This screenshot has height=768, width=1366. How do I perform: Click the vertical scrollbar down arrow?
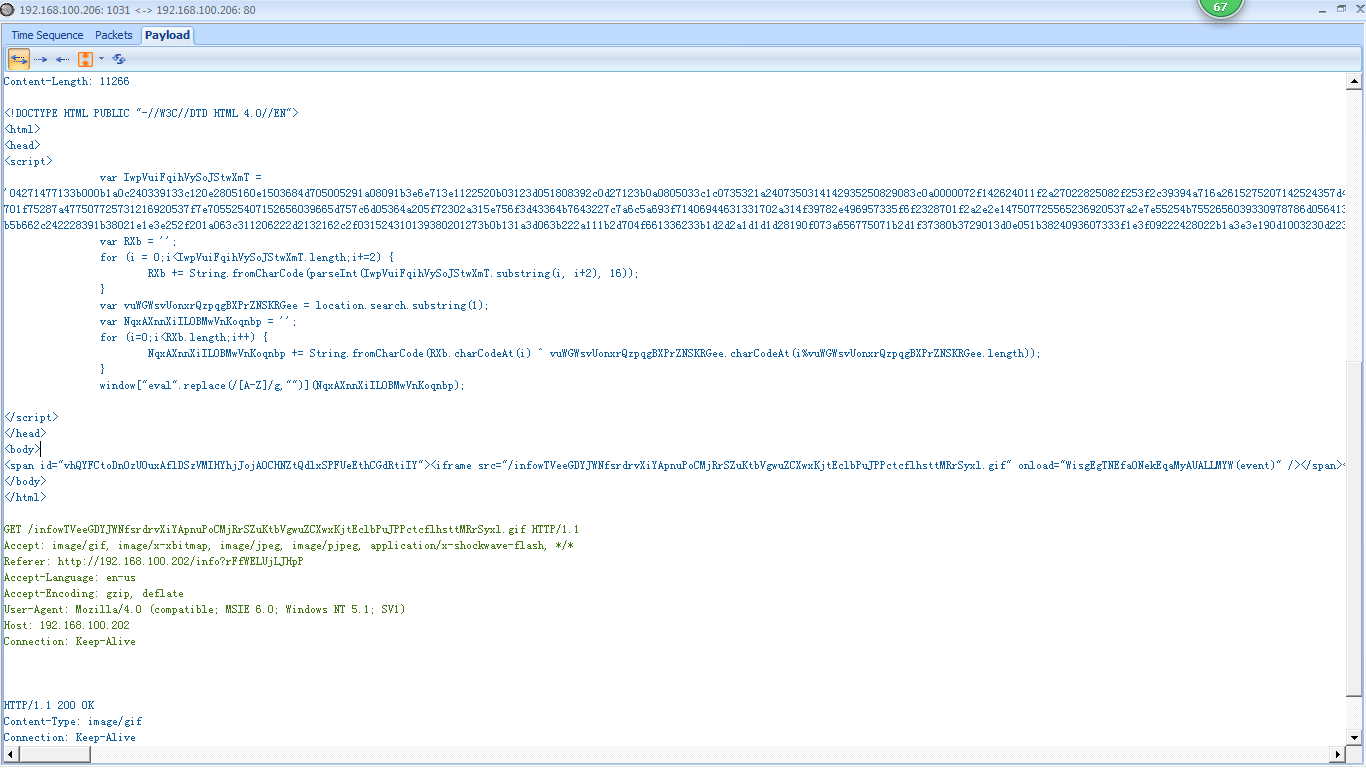pos(1355,737)
